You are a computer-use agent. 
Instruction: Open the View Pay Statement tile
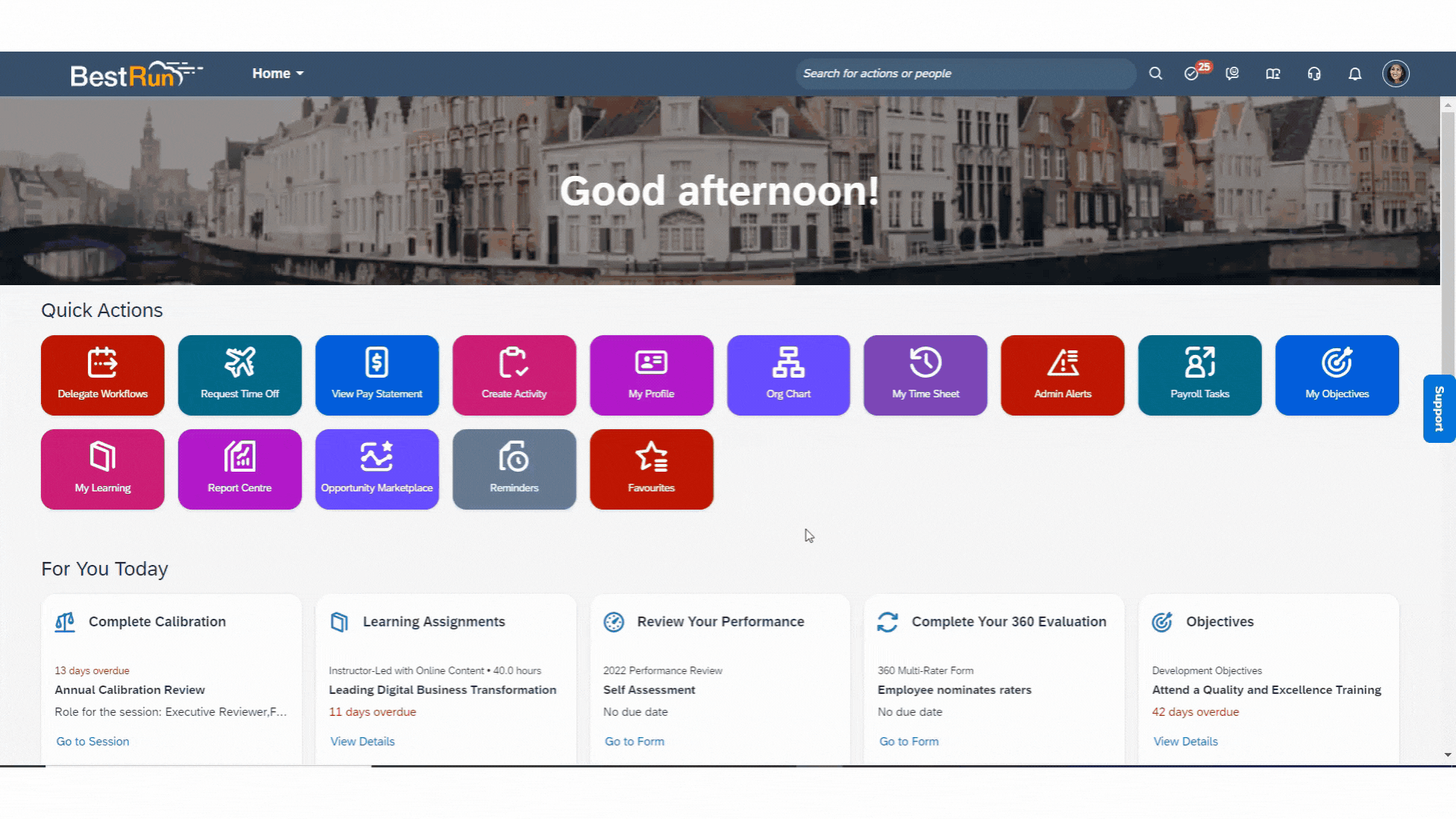click(377, 375)
